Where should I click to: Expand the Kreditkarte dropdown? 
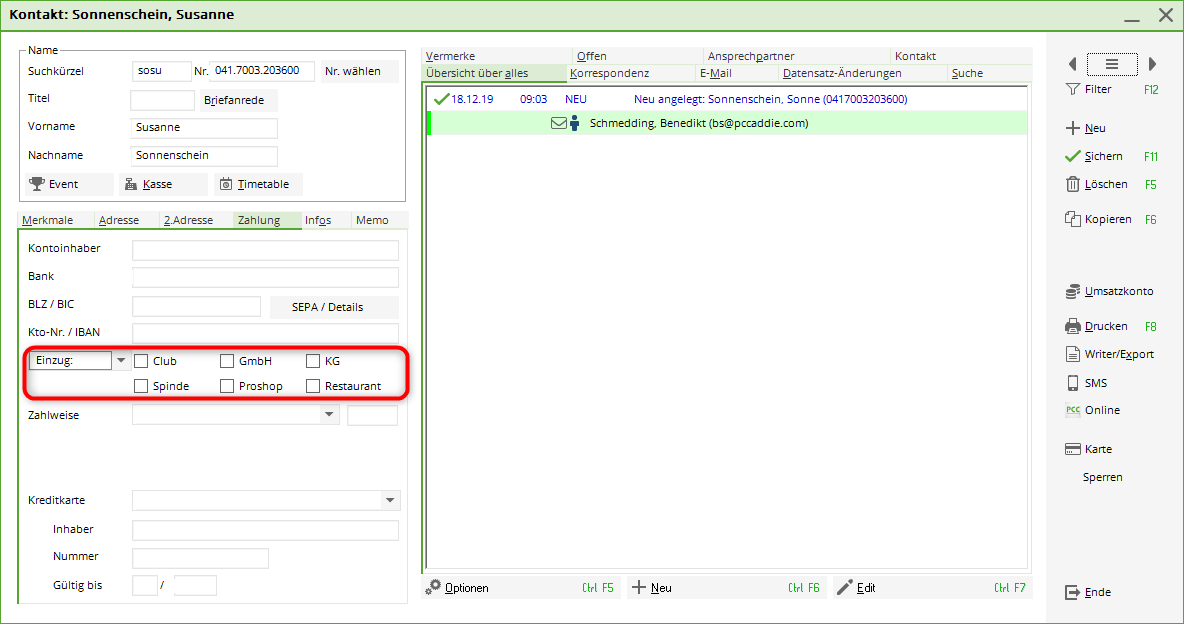point(389,500)
